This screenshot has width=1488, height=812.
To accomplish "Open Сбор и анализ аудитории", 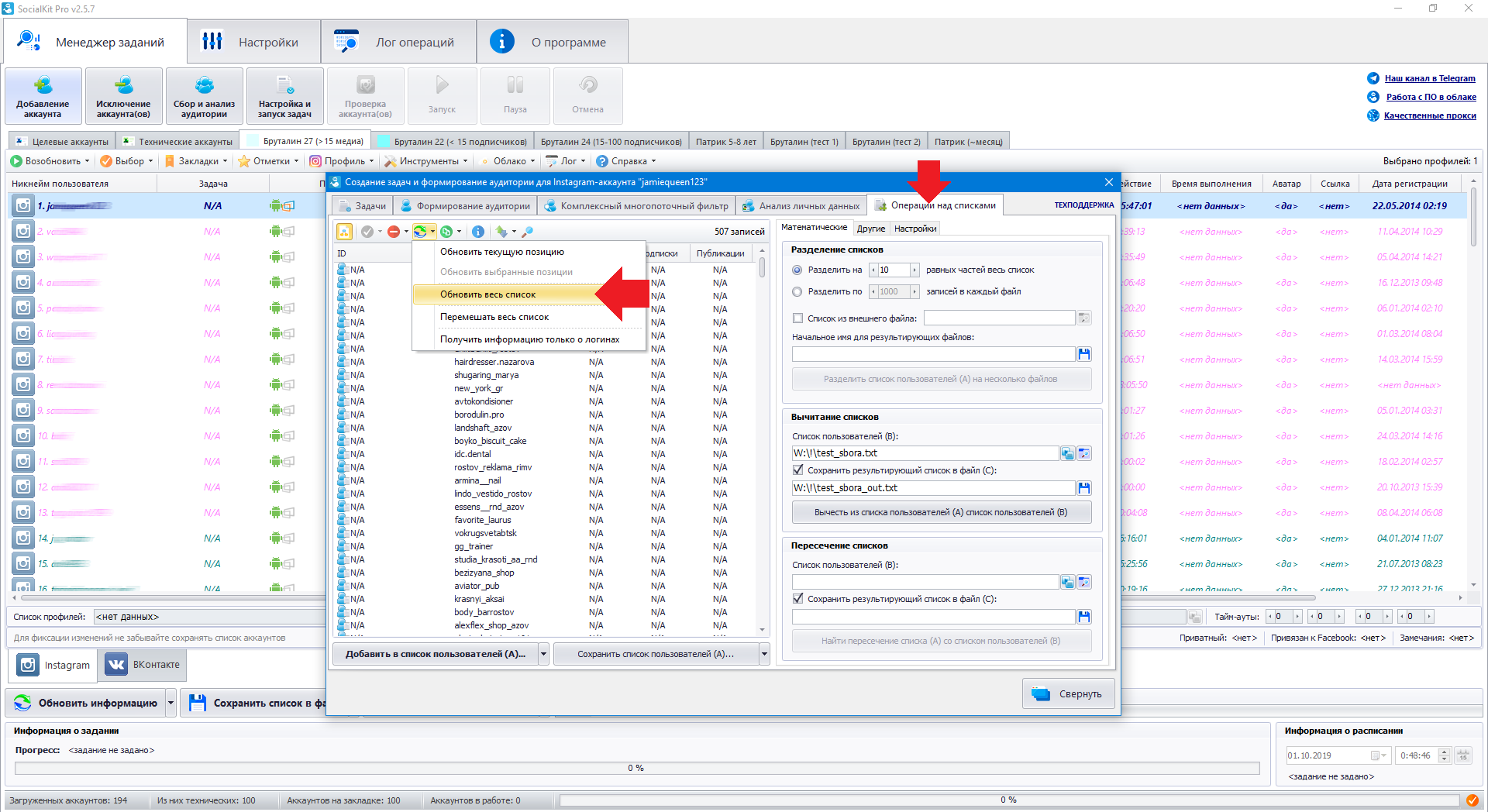I will (x=205, y=85).
